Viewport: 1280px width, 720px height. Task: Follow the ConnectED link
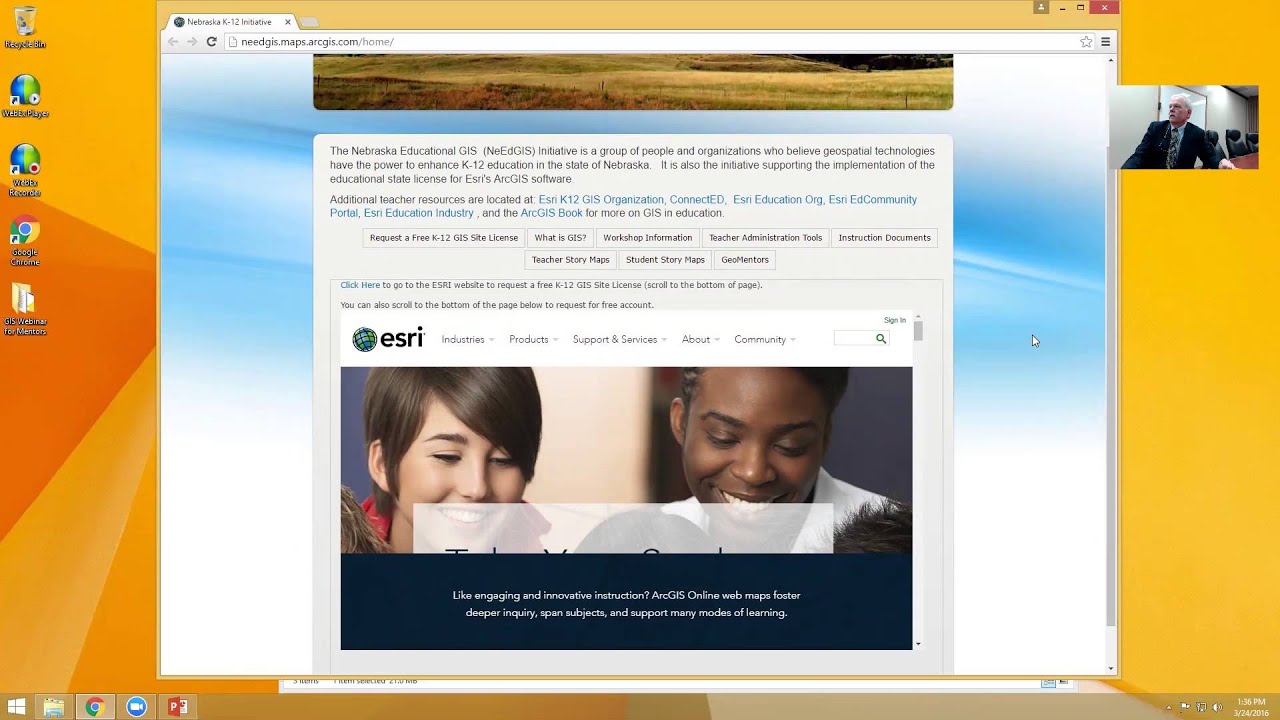click(x=697, y=200)
